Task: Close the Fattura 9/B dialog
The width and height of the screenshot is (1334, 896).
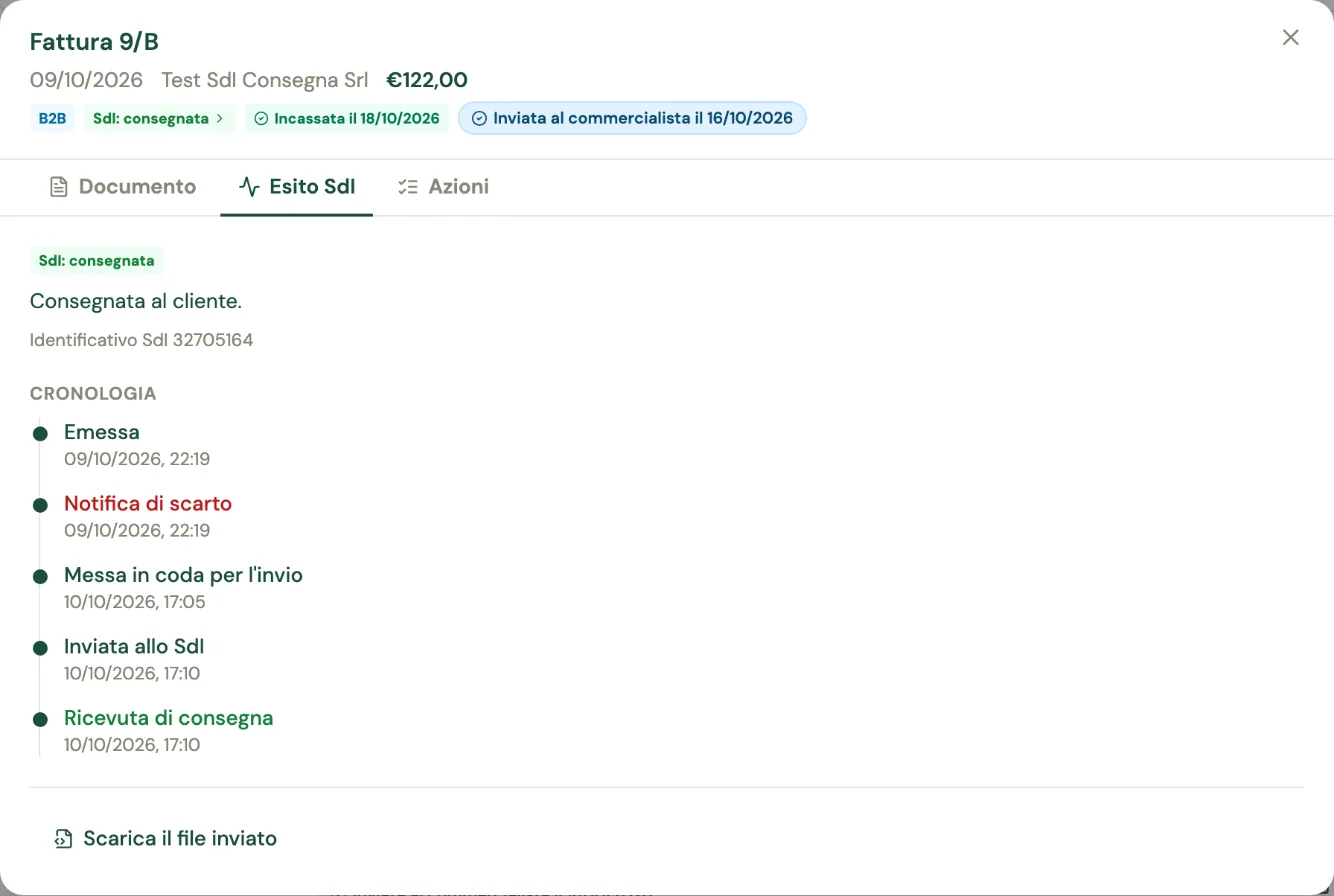Action: tap(1291, 38)
